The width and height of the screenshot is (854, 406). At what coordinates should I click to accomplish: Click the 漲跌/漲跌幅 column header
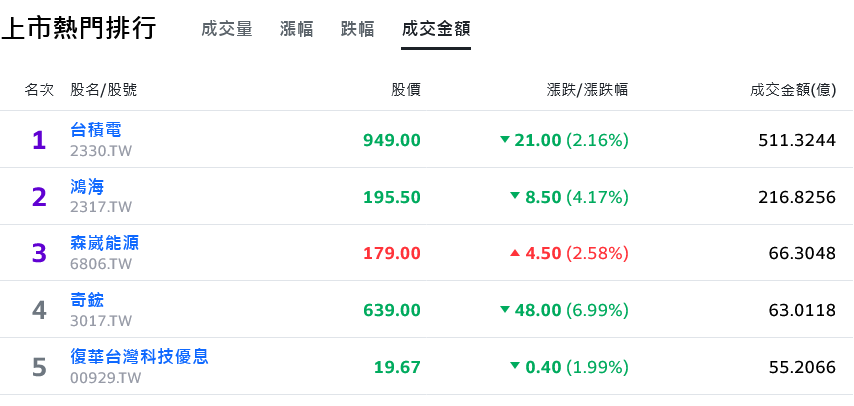coord(587,90)
